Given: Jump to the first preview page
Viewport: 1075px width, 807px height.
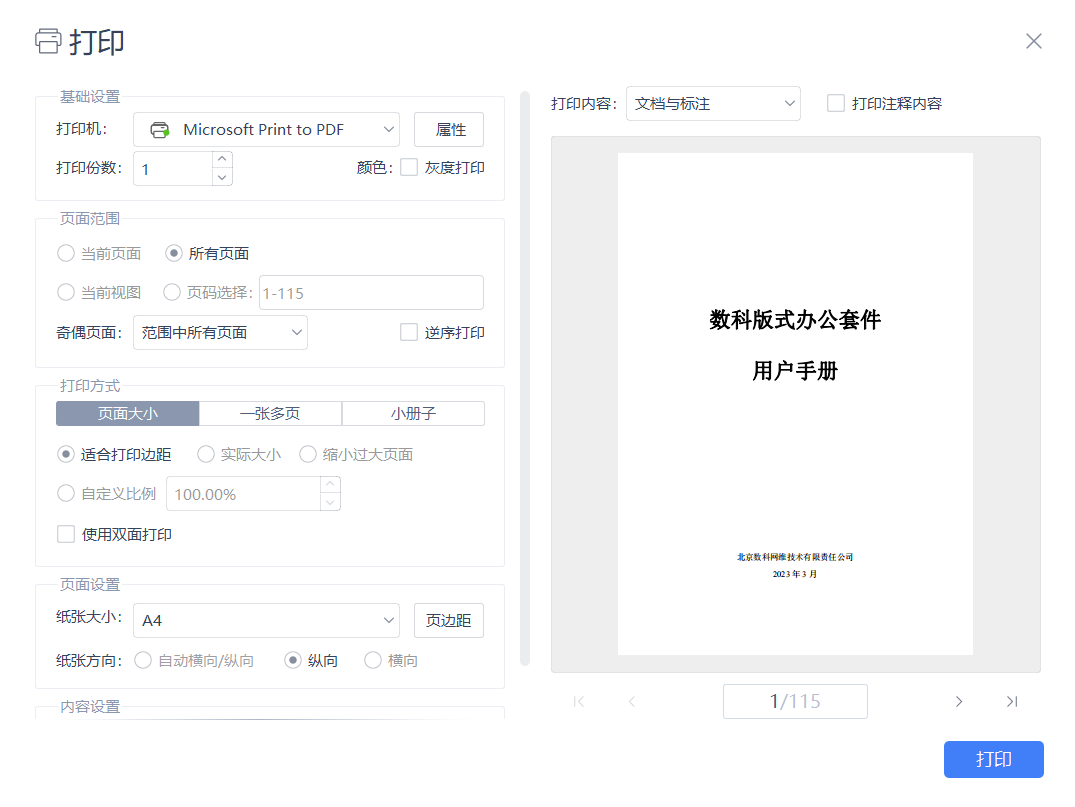Looking at the screenshot, I should 579,702.
